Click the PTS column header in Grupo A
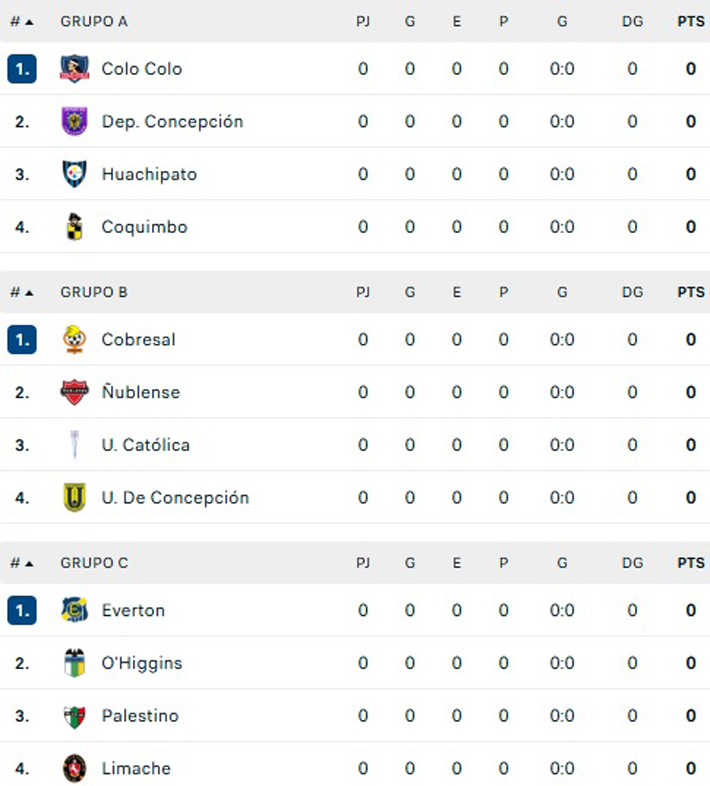Image resolution: width=710 pixels, height=786 pixels. [690, 21]
